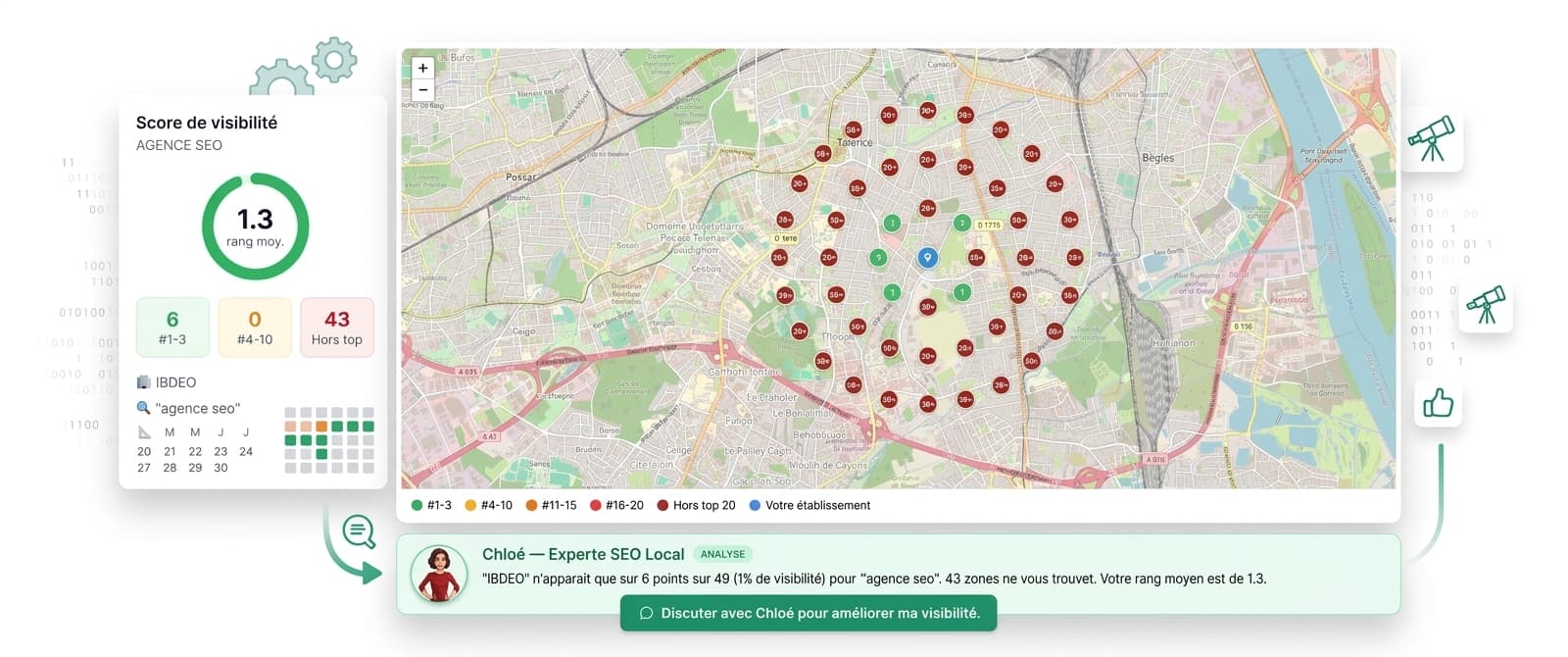The width and height of the screenshot is (1568, 657).
Task: Select calendar date 27
Action: point(144,468)
